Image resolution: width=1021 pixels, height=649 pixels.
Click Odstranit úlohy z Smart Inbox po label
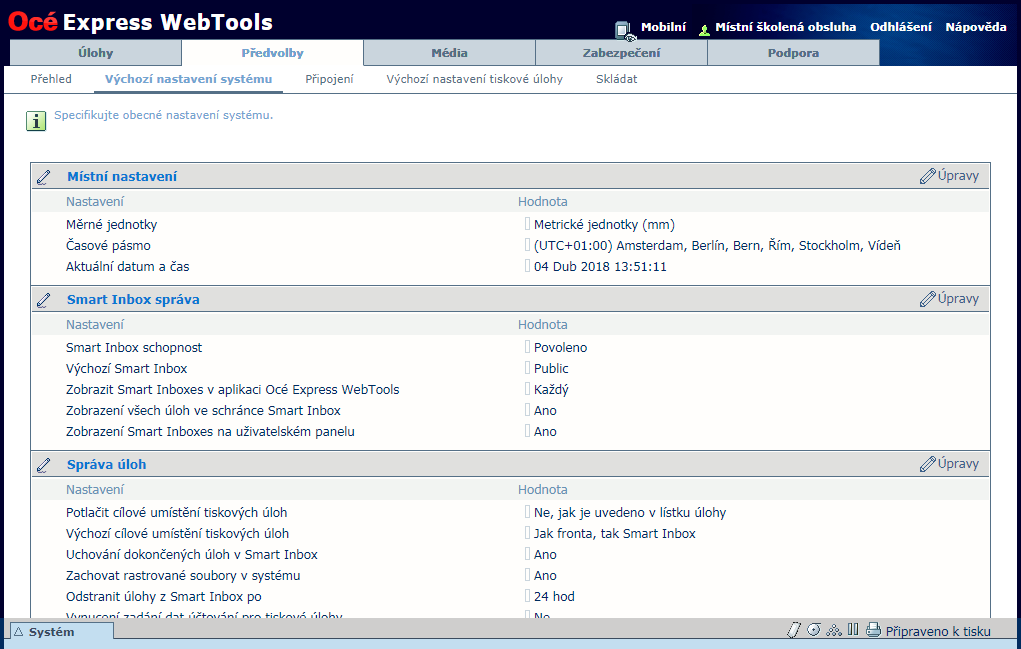(163, 596)
